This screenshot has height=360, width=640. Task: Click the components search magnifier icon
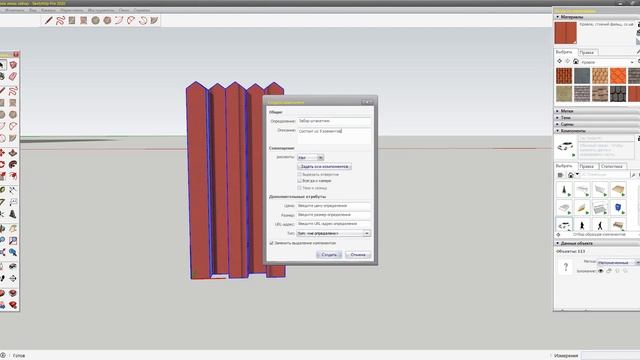633,175
